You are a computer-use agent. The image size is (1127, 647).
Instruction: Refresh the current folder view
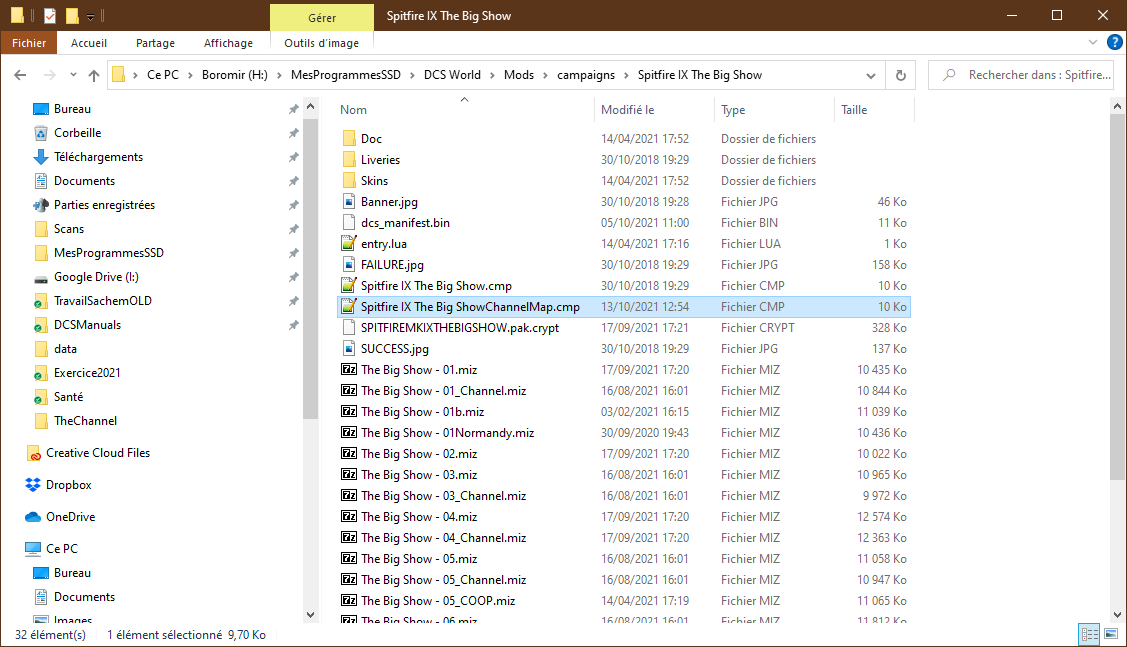901,75
